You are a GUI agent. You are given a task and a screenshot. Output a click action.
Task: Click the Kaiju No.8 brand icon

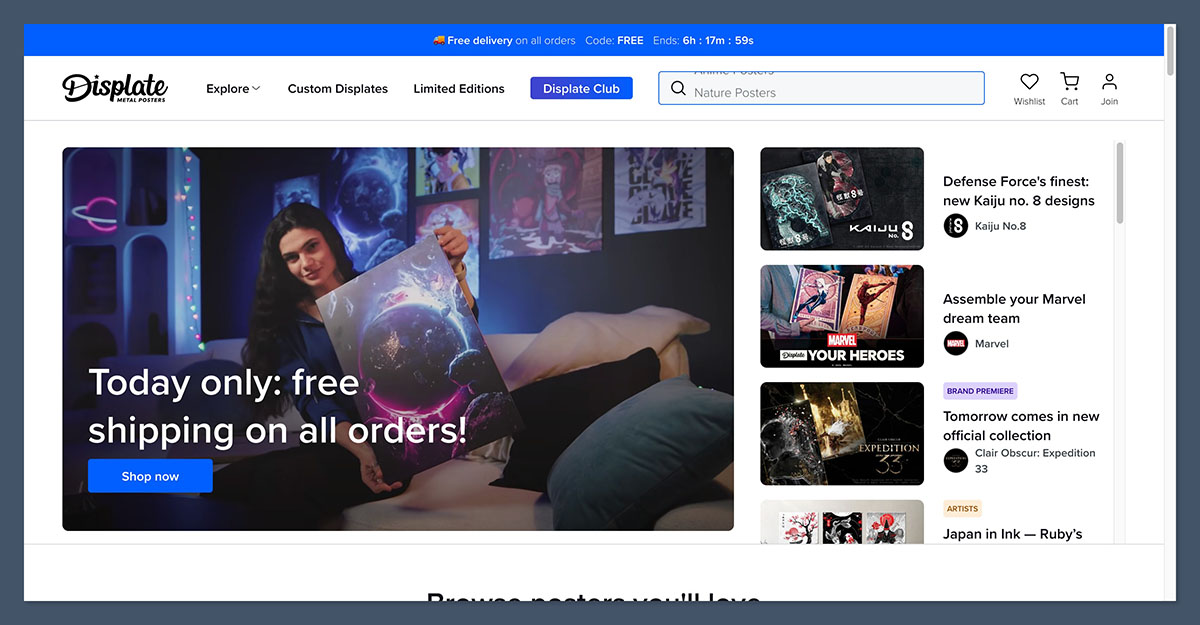pos(955,226)
